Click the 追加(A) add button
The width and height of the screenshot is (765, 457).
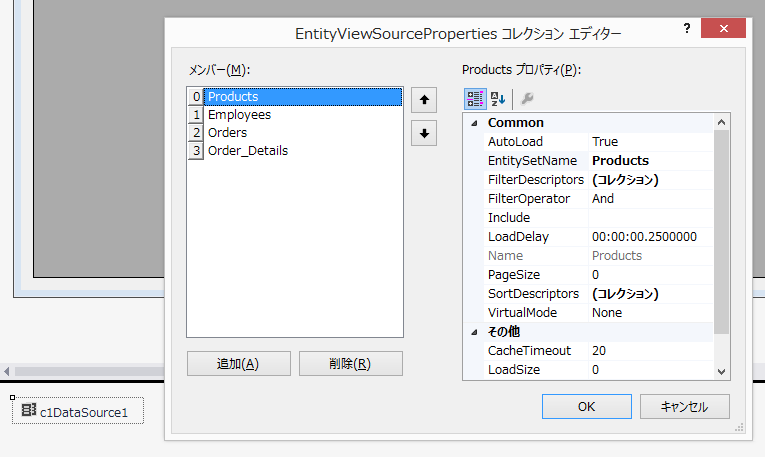(x=239, y=363)
